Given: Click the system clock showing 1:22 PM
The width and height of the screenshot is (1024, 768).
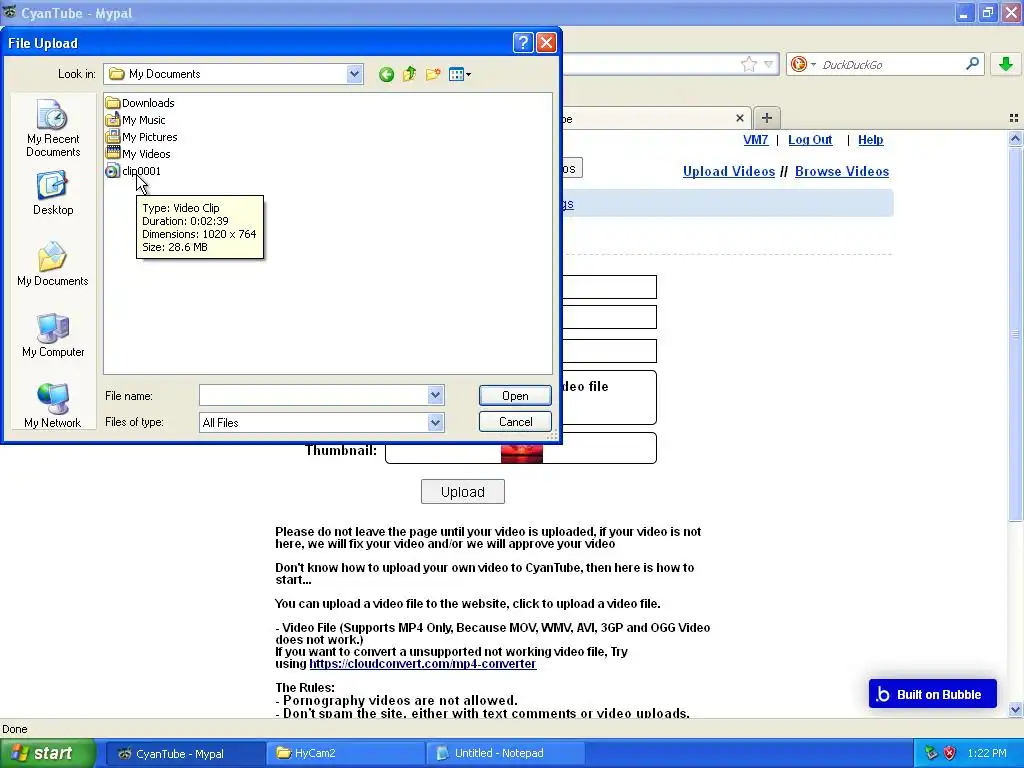Looking at the screenshot, I should coord(987,753).
